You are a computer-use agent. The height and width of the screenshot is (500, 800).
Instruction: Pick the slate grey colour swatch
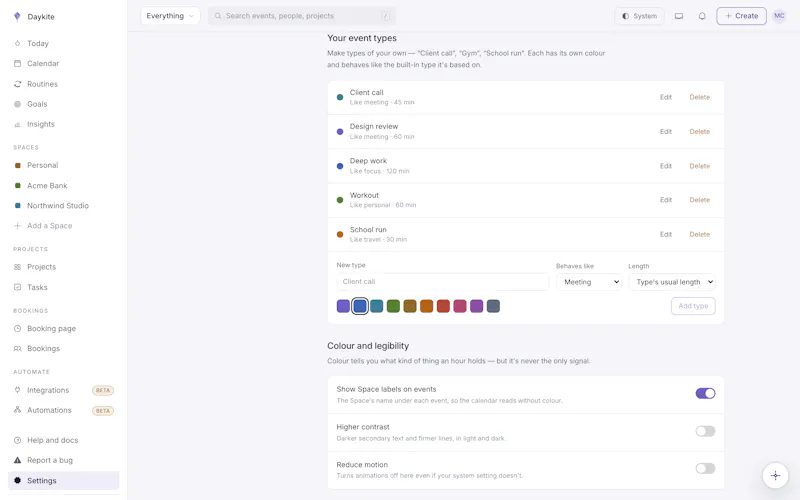pyautogui.click(x=493, y=306)
